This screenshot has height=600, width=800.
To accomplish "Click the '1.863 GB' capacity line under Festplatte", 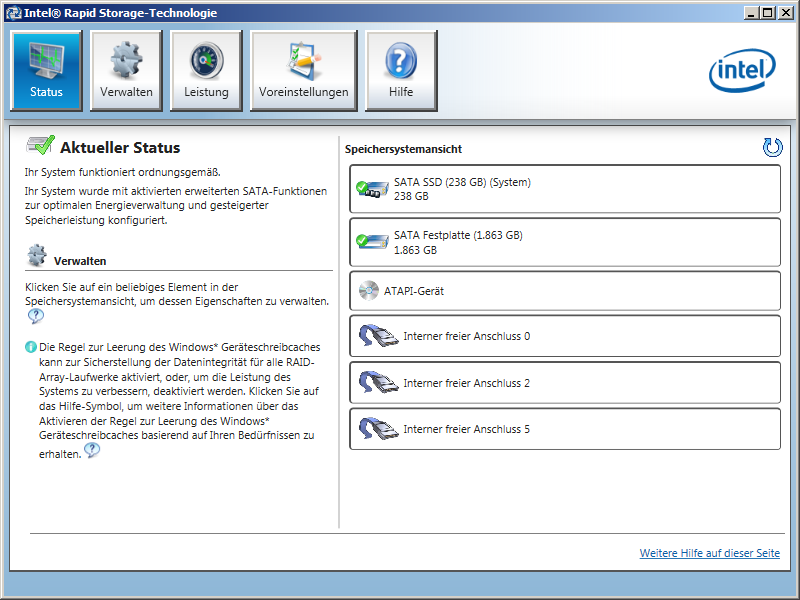I will tap(415, 250).
